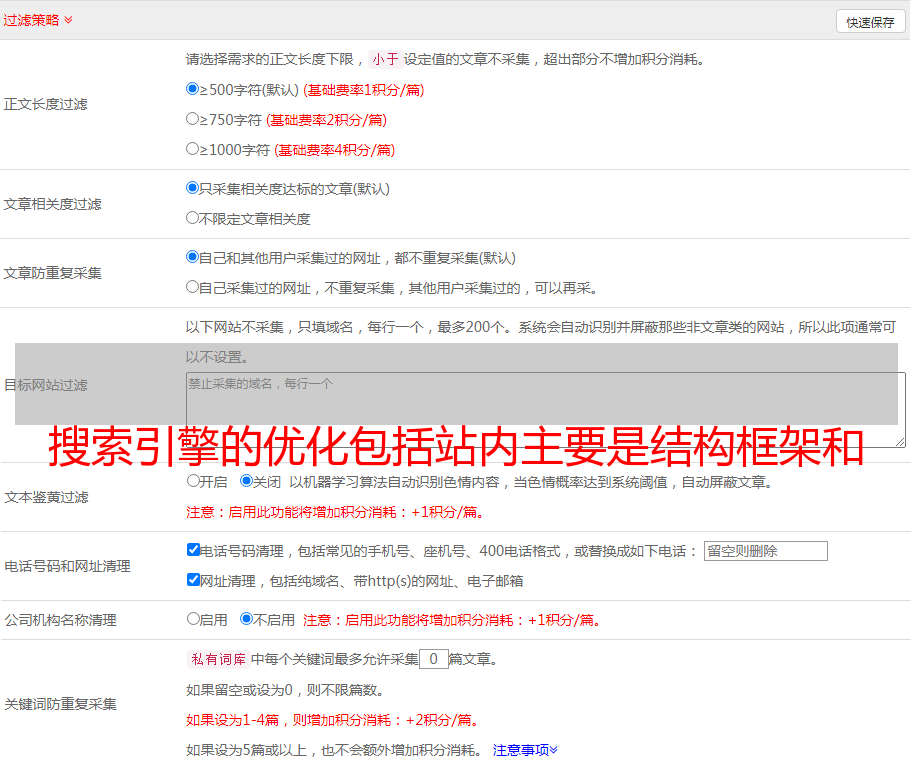Select 不启用 for 公司机构名称清理
Screen dimensions: 912x768
tap(246, 619)
